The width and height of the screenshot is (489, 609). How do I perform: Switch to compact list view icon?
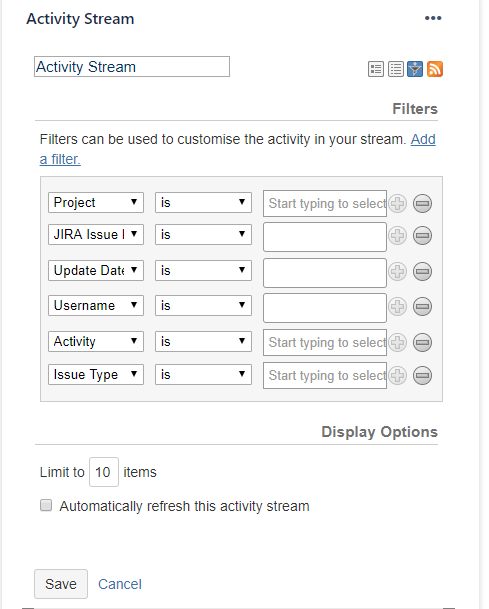(395, 69)
